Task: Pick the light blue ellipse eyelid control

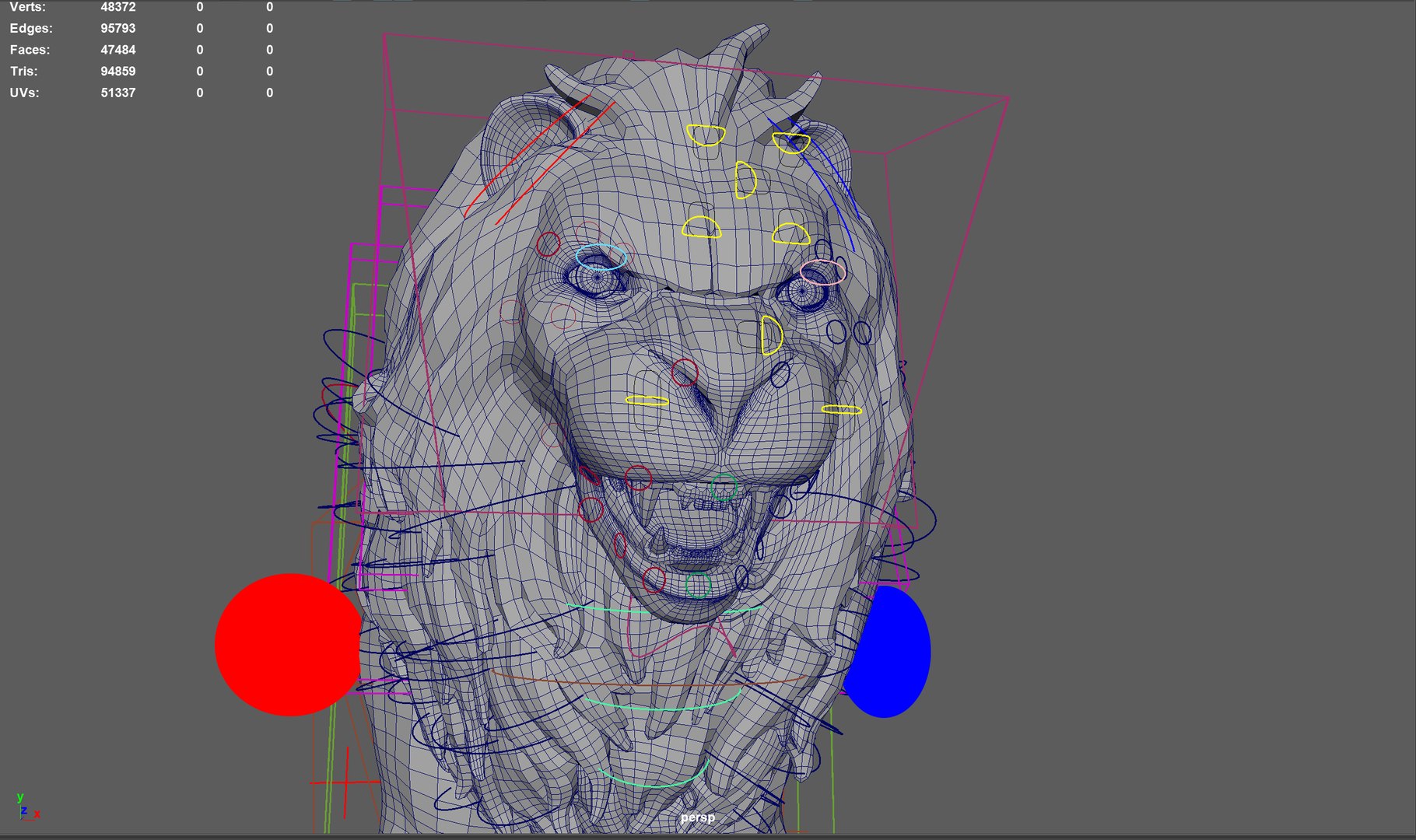Action: pos(601,257)
